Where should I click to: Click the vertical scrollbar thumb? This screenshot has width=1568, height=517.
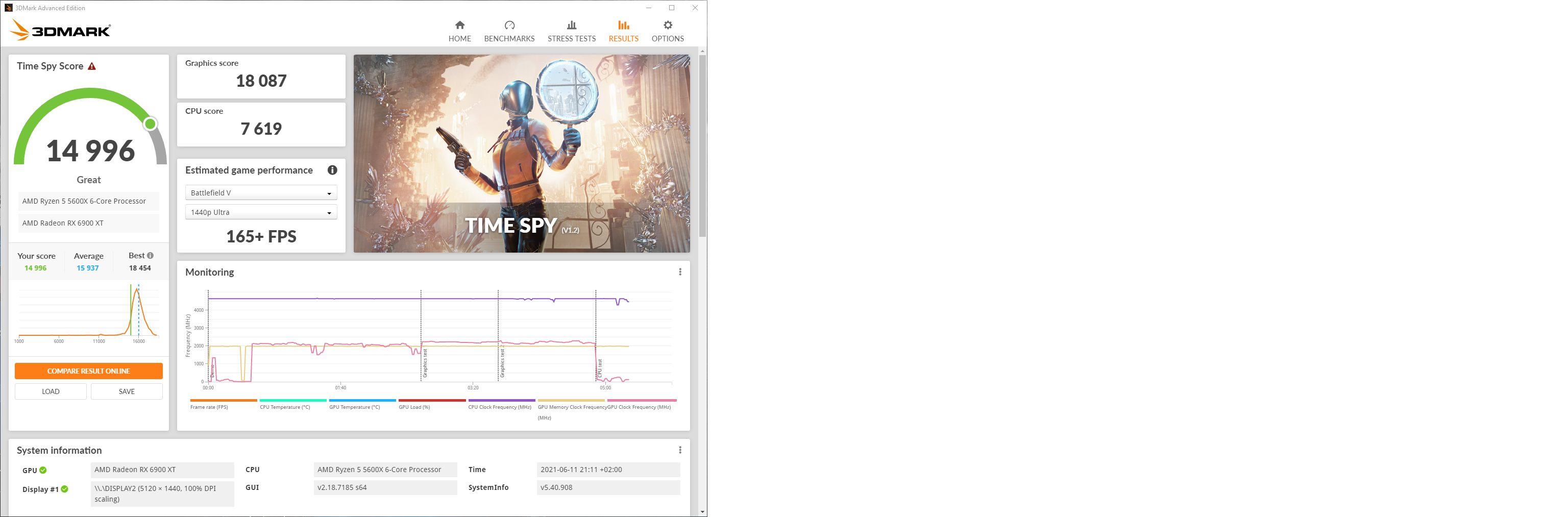coord(703,146)
